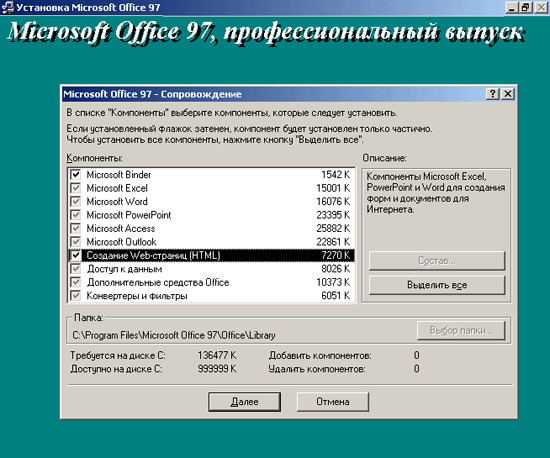
Task: Click the 136477 K required disk value
Action: (x=217, y=355)
